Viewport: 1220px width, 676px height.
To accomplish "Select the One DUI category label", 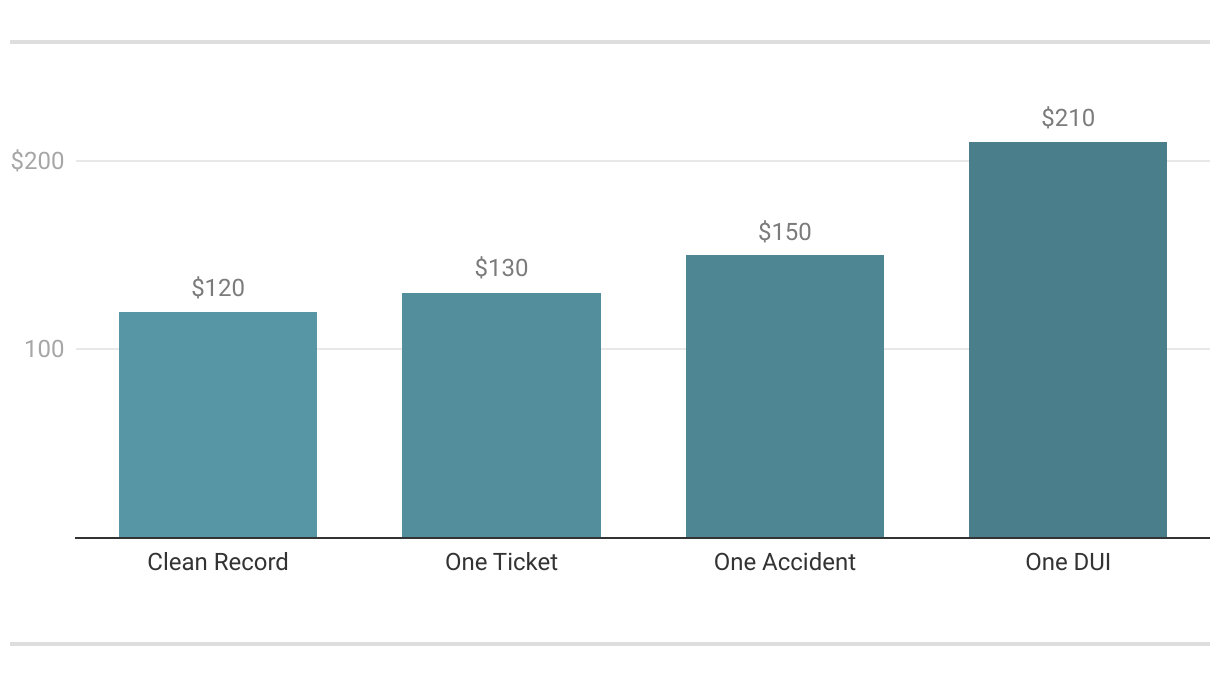I will pyautogui.click(x=1068, y=562).
